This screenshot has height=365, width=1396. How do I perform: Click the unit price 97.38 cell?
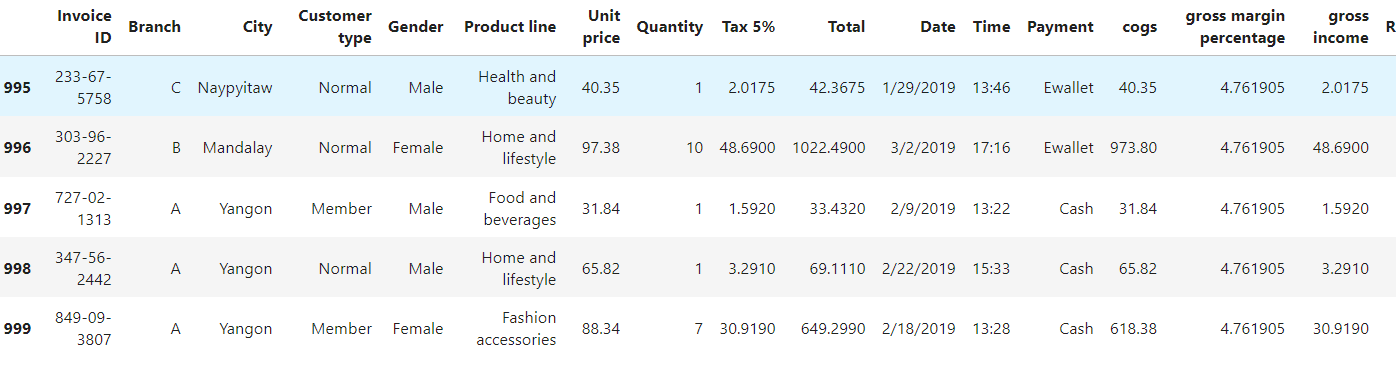point(601,147)
